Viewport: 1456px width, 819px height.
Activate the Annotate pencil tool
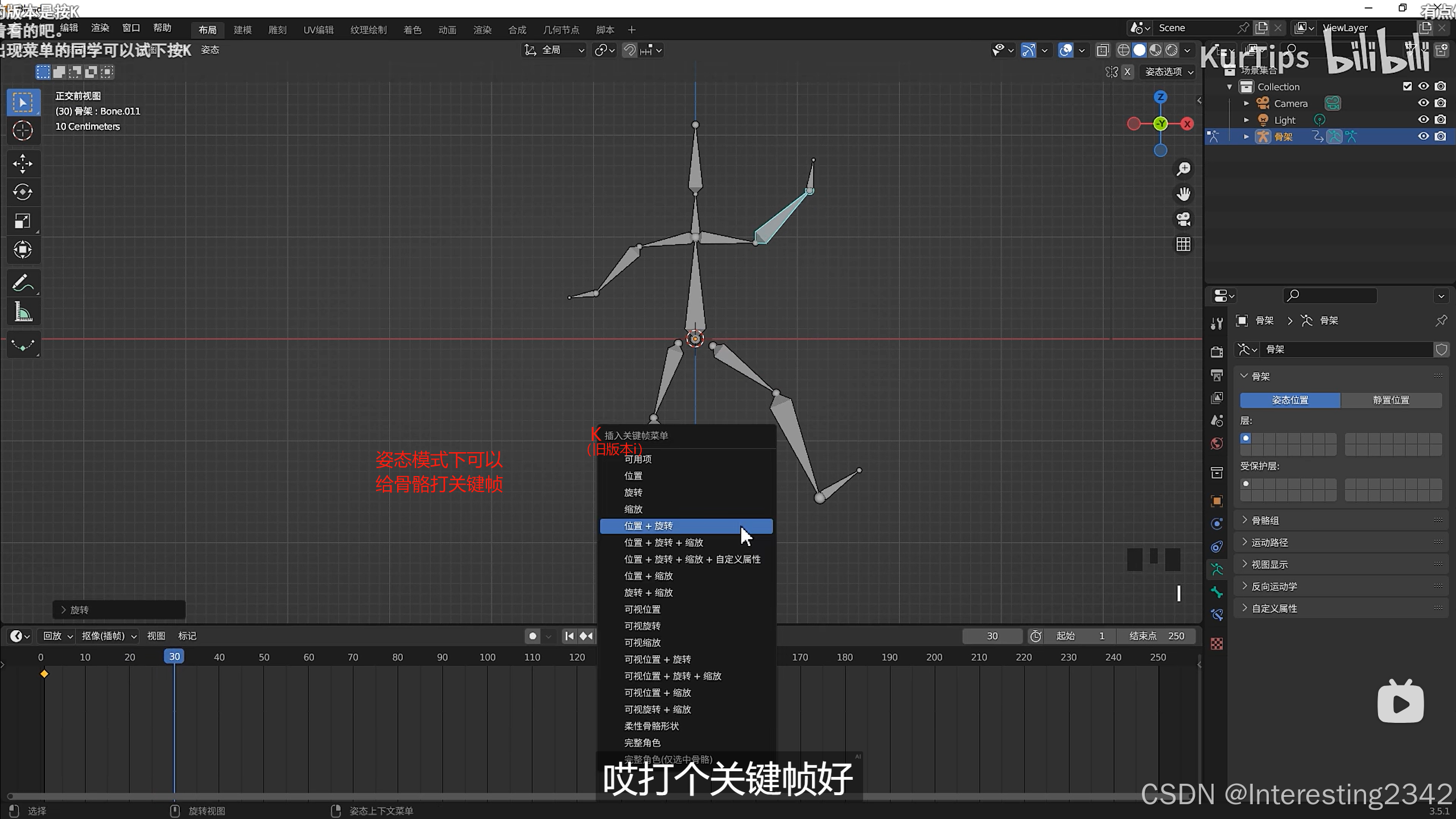click(x=23, y=283)
